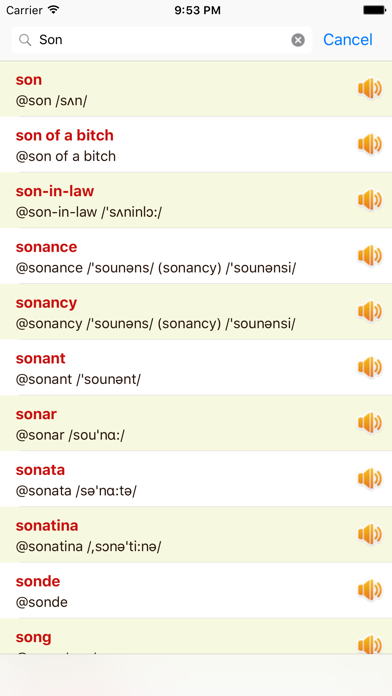Tap the speaker icon beside 'son-in-law'
Viewport: 392px width, 696px height.
[x=370, y=200]
